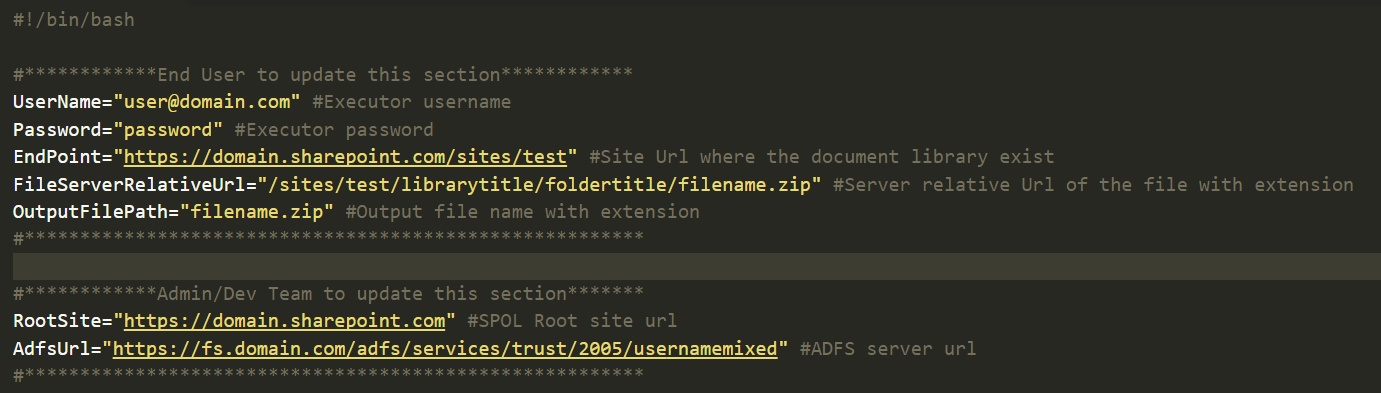Click the "Admin/Dev Team to update" comment
The height and width of the screenshot is (393, 1381).
328,294
